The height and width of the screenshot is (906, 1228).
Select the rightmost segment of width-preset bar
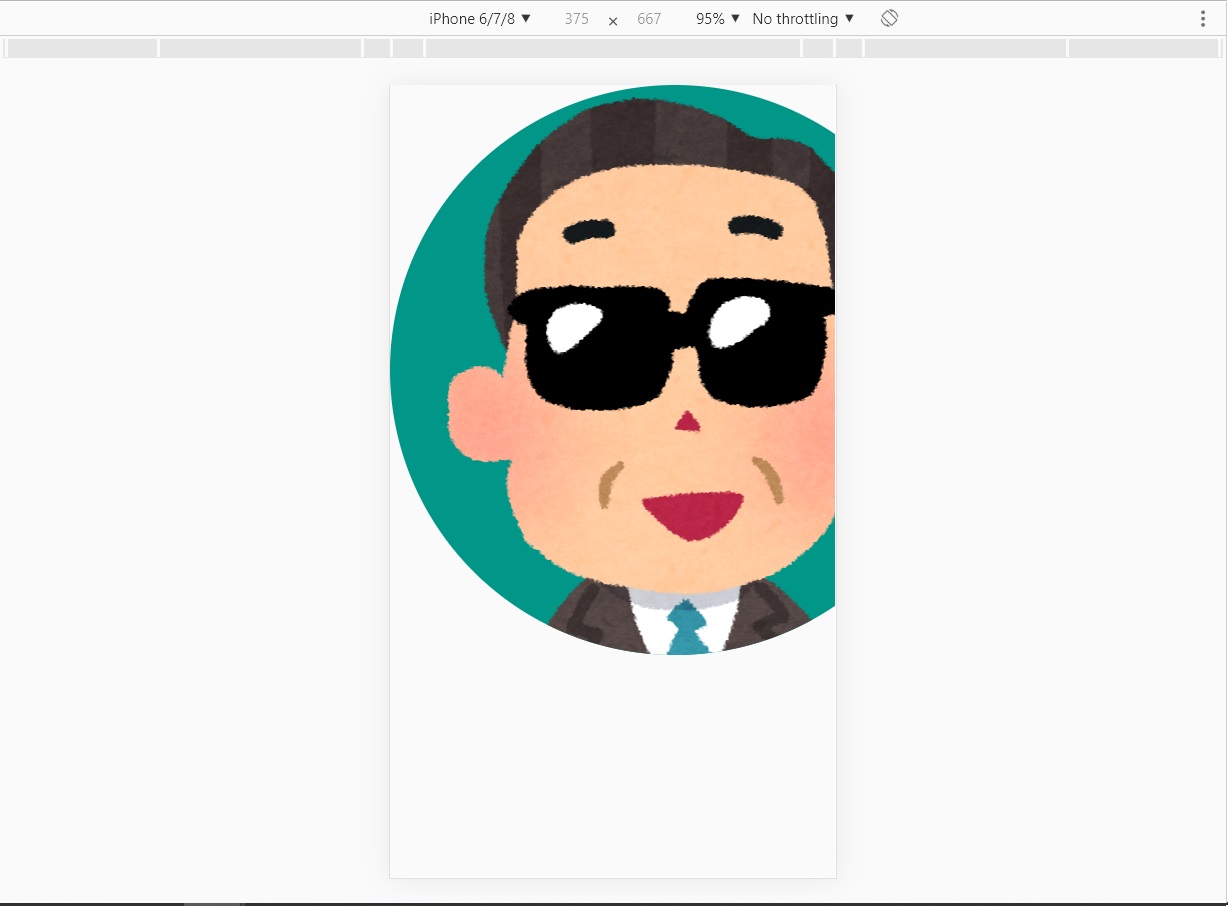coord(1143,48)
